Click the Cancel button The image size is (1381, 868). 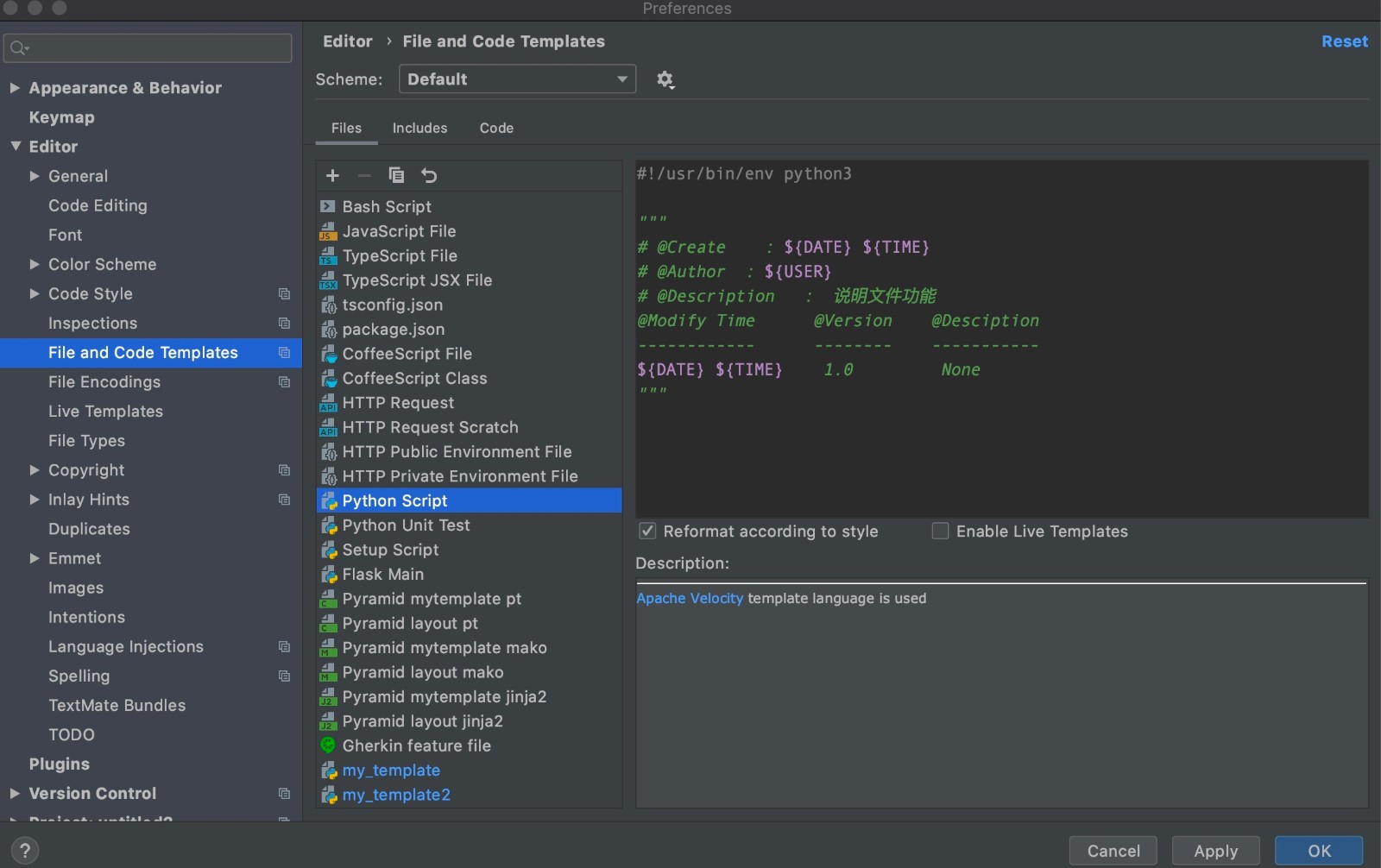[x=1113, y=851]
